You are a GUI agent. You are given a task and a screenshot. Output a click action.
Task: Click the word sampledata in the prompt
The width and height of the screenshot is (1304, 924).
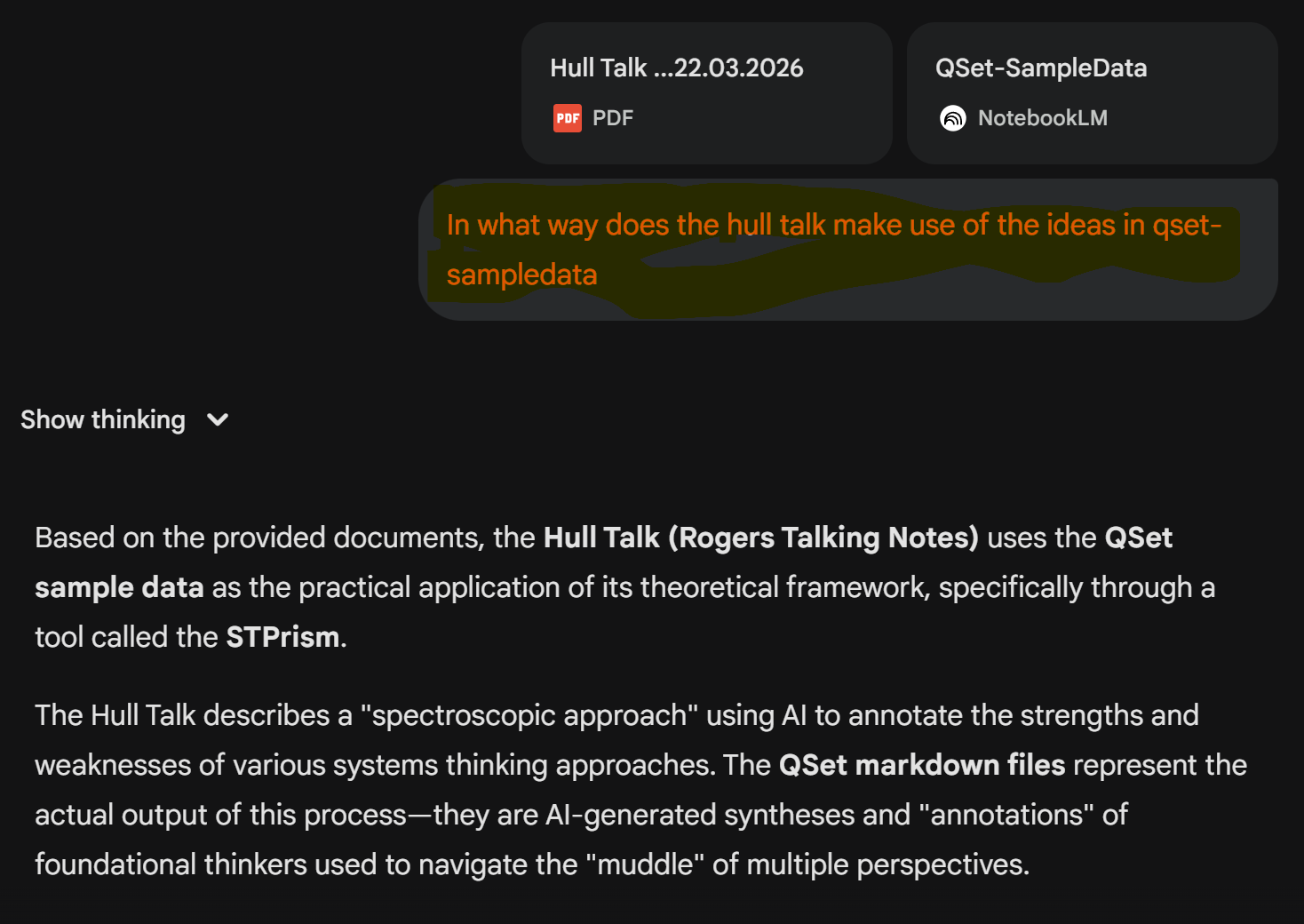click(521, 275)
